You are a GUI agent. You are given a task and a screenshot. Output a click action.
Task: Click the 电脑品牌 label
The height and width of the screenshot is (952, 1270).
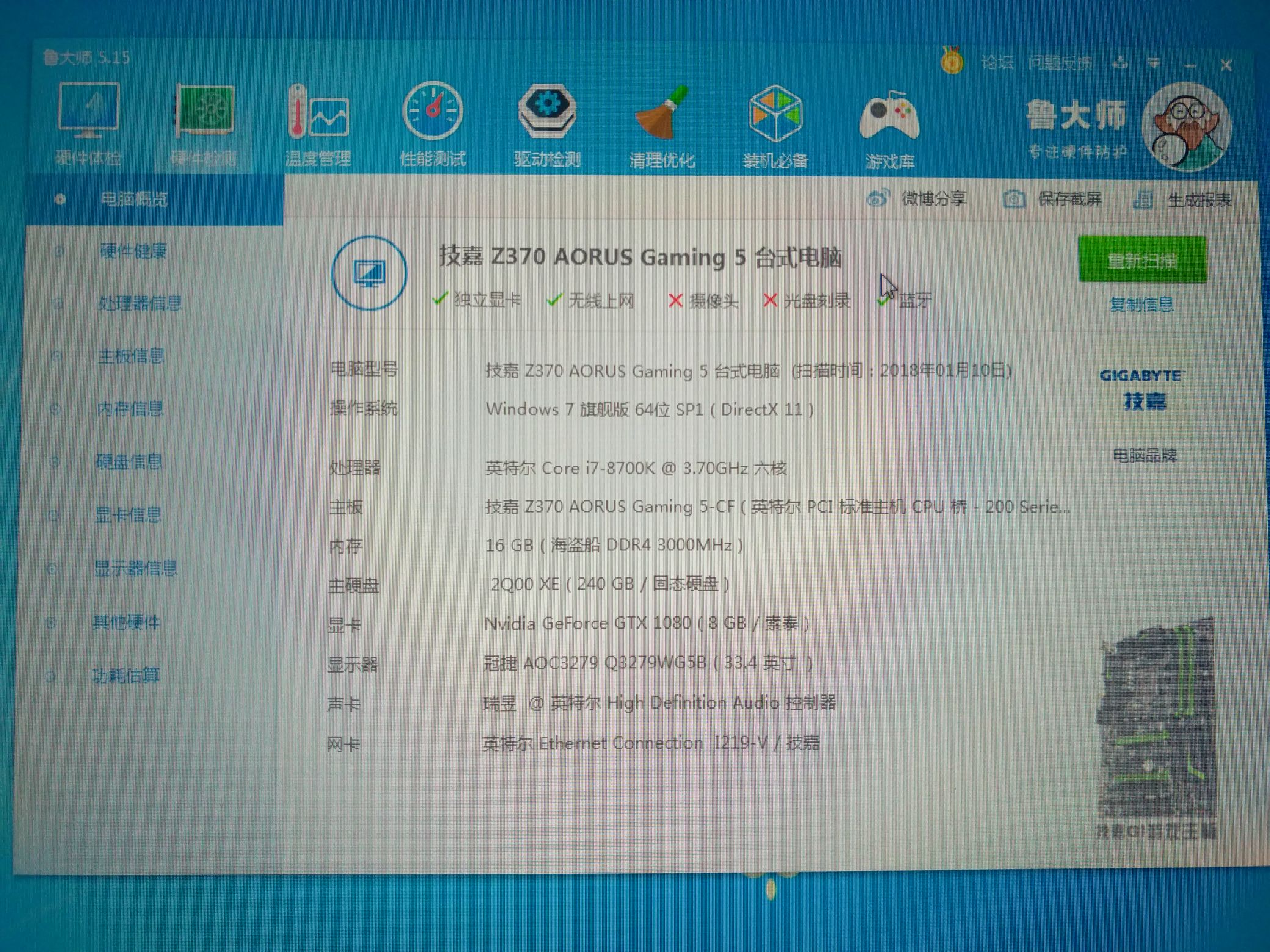coord(1144,455)
